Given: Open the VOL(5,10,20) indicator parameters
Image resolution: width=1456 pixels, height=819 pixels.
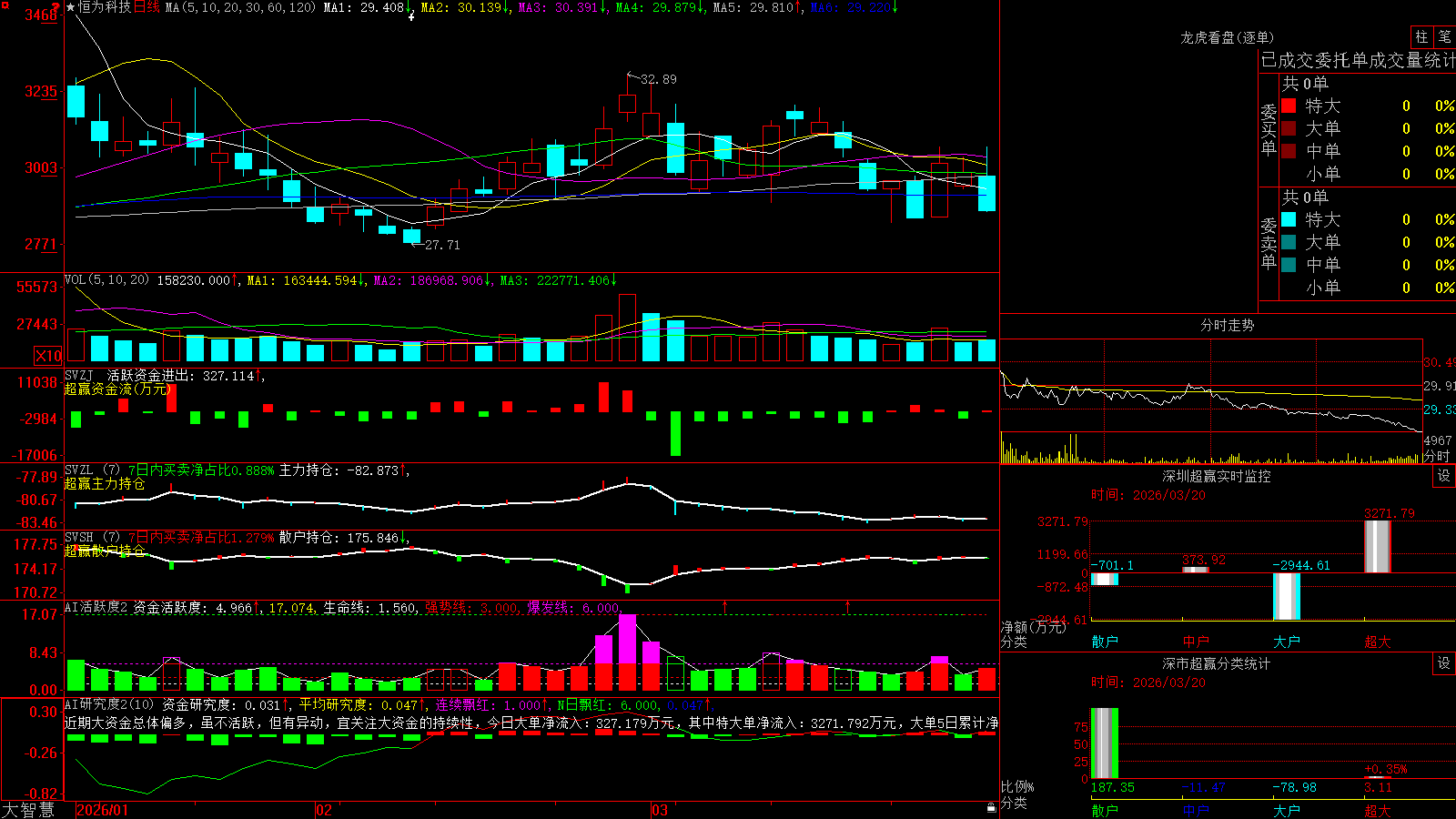Looking at the screenshot, I should click(x=106, y=279).
